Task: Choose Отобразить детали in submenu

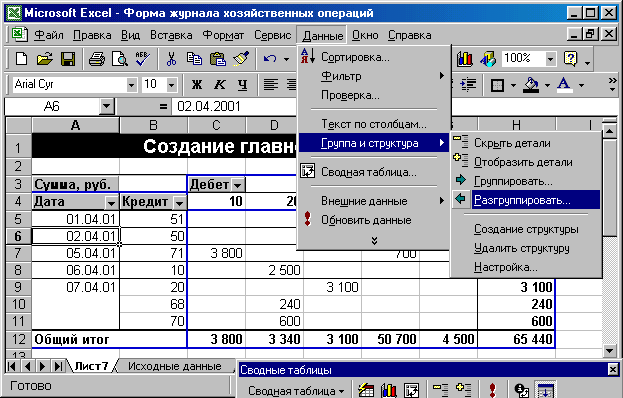Action: point(526,162)
